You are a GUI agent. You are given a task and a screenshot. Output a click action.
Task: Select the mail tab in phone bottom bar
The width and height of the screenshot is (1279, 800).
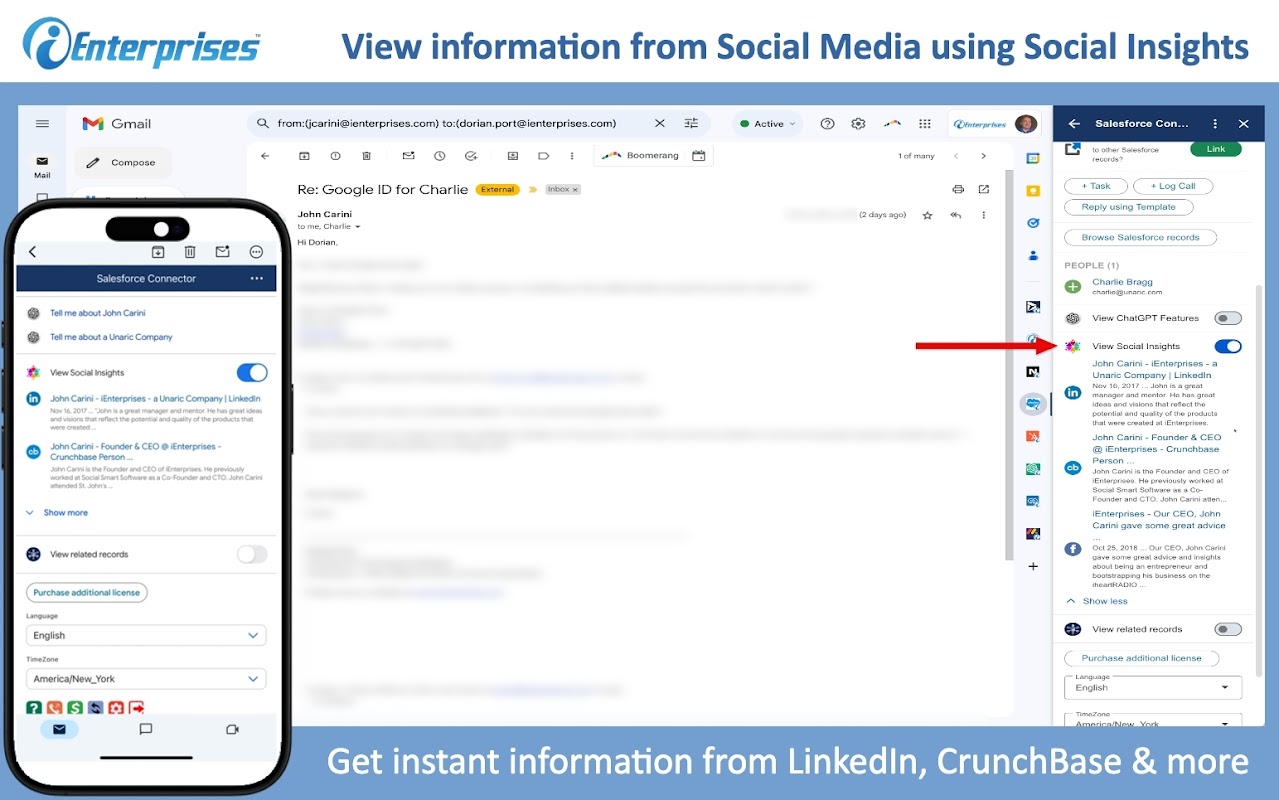(x=59, y=730)
